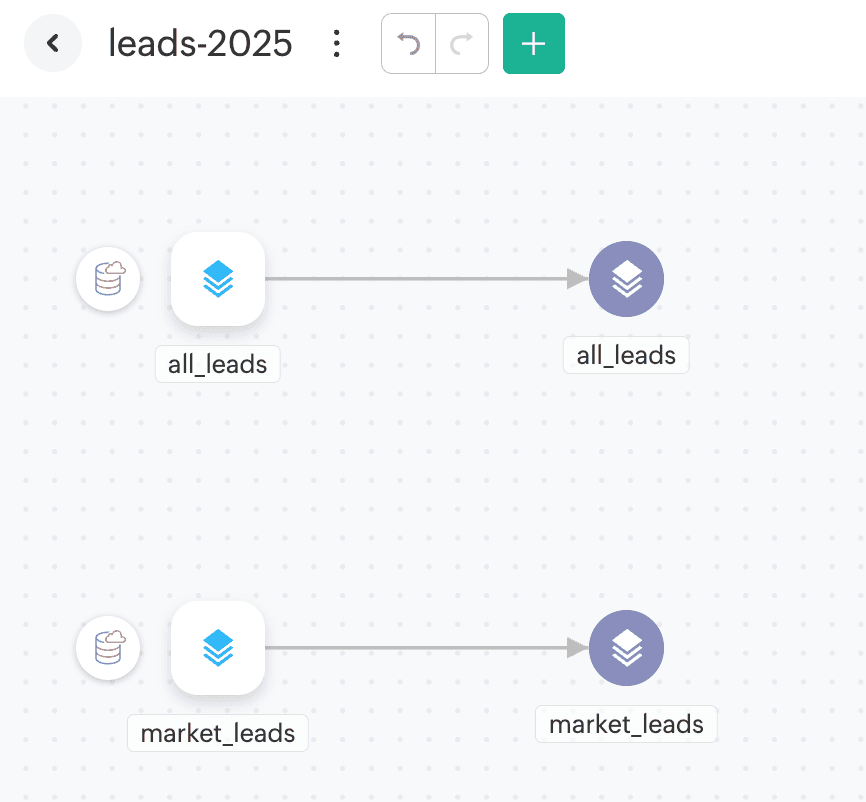Click the arrowhead entering purple all_leads node

pyautogui.click(x=577, y=279)
